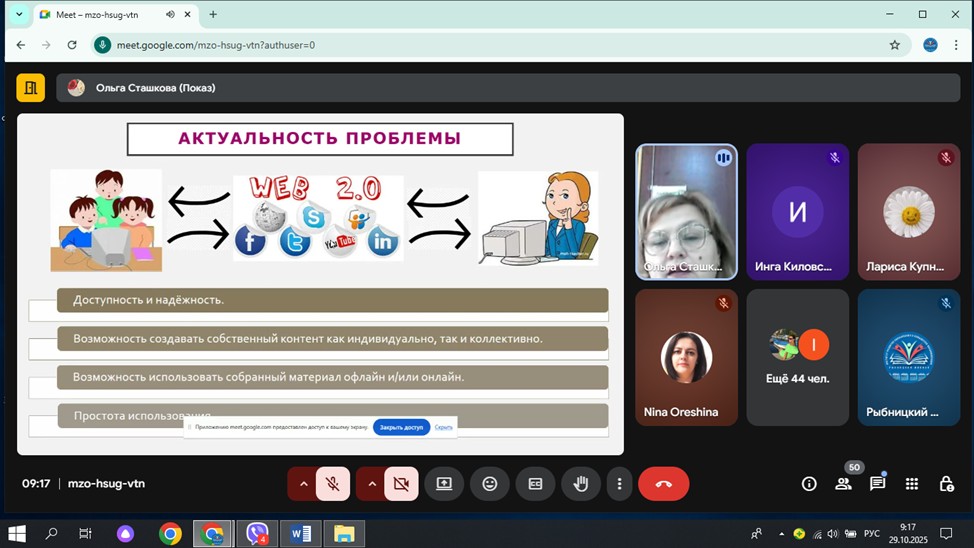Click the 'Закрыть доступ' stop sharing button
The width and height of the screenshot is (974, 548).
pos(401,427)
